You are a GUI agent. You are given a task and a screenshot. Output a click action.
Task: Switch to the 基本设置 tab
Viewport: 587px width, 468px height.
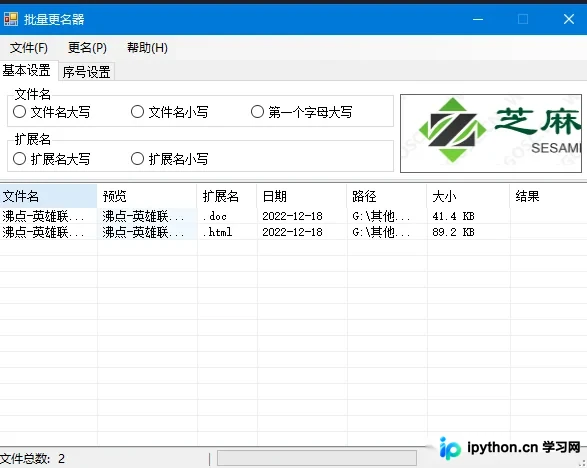[27, 70]
